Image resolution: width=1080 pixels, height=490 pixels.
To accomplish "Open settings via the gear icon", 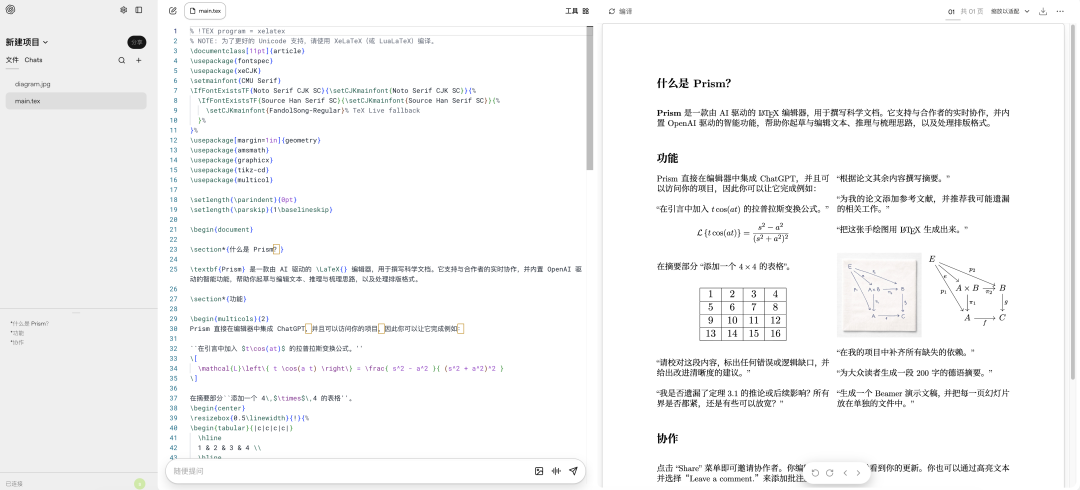I will click(x=123, y=10).
